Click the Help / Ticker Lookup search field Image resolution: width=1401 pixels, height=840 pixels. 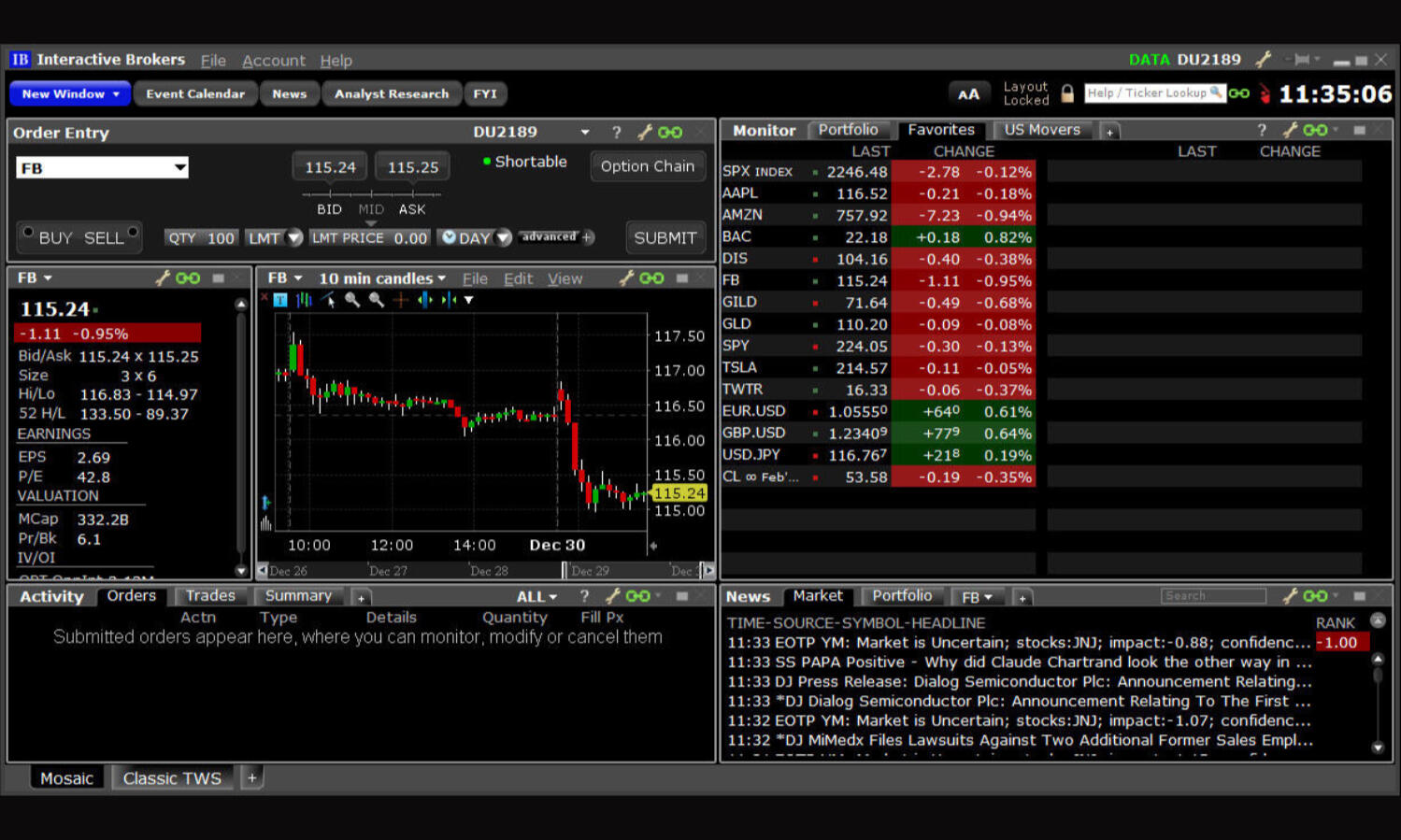click(1146, 93)
